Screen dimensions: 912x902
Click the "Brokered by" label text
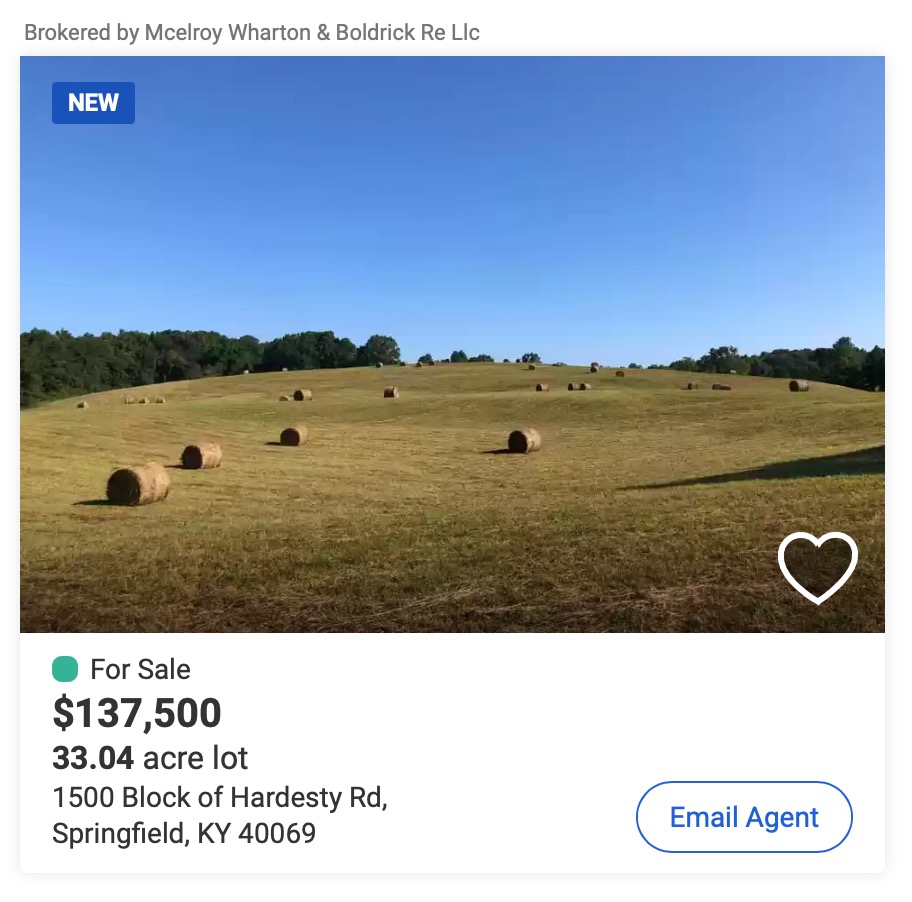pos(81,32)
